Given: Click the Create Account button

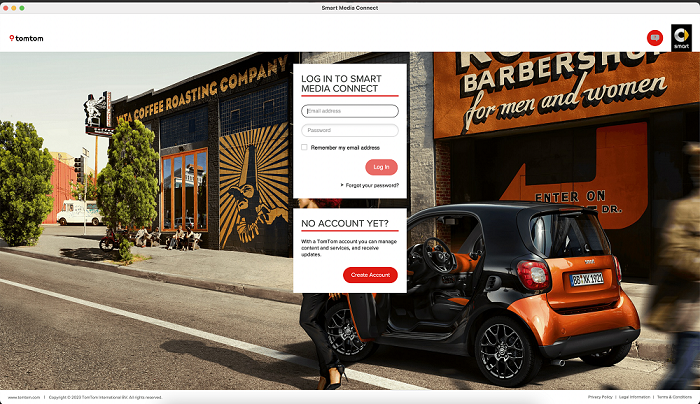Looking at the screenshot, I should tap(370, 275).
